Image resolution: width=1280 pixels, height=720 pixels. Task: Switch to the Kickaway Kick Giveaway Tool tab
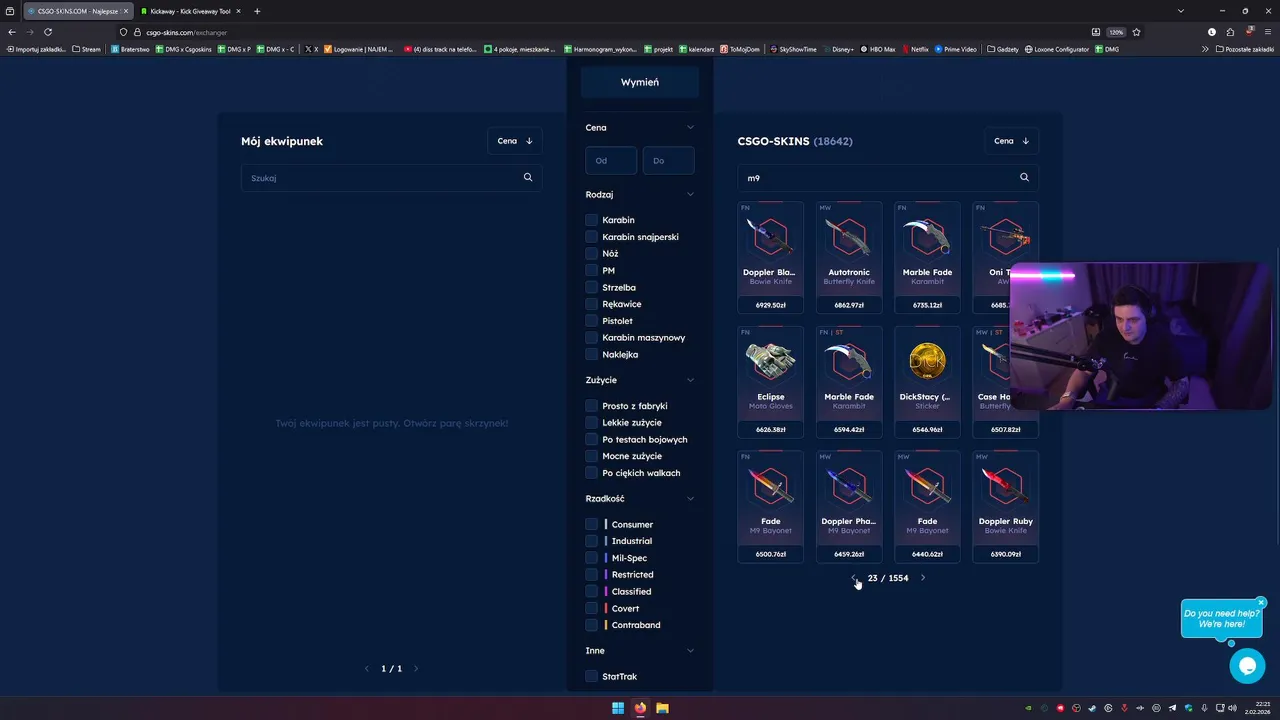point(190,11)
